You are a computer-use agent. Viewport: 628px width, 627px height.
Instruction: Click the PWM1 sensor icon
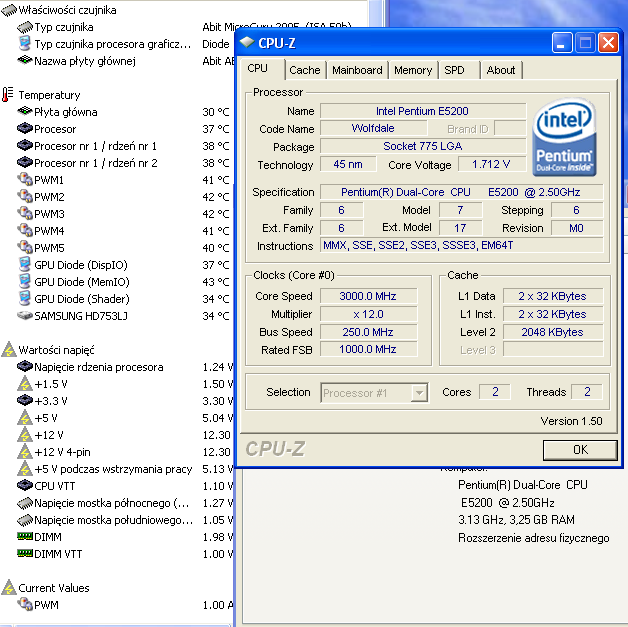click(25, 180)
